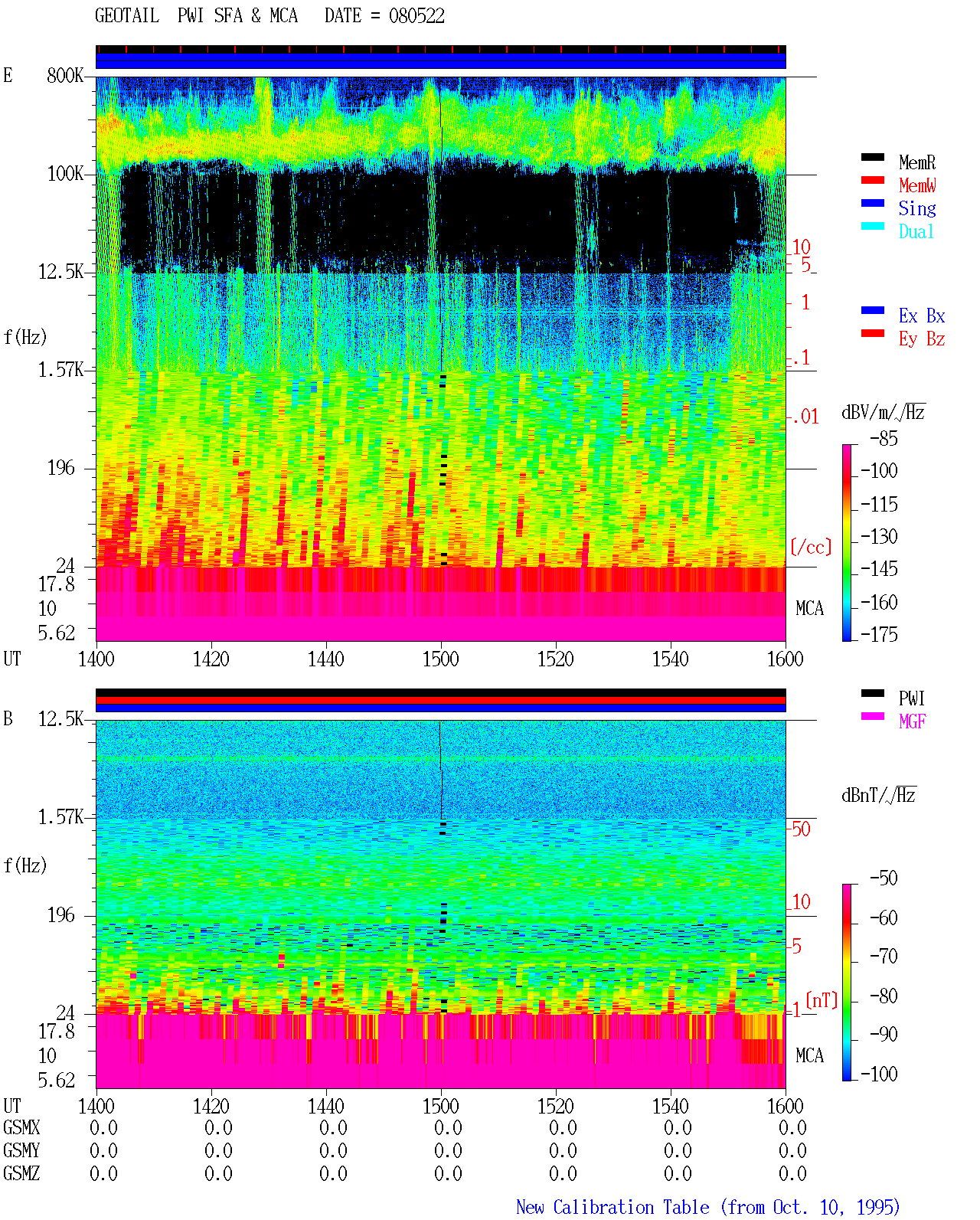Click the 'MCA' label beside E panel

coord(809,609)
